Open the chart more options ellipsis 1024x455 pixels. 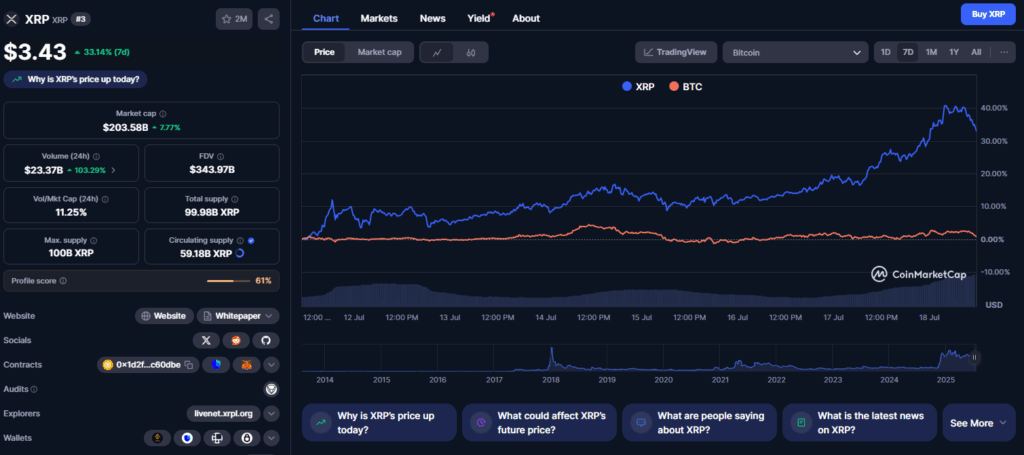[x=1004, y=52]
